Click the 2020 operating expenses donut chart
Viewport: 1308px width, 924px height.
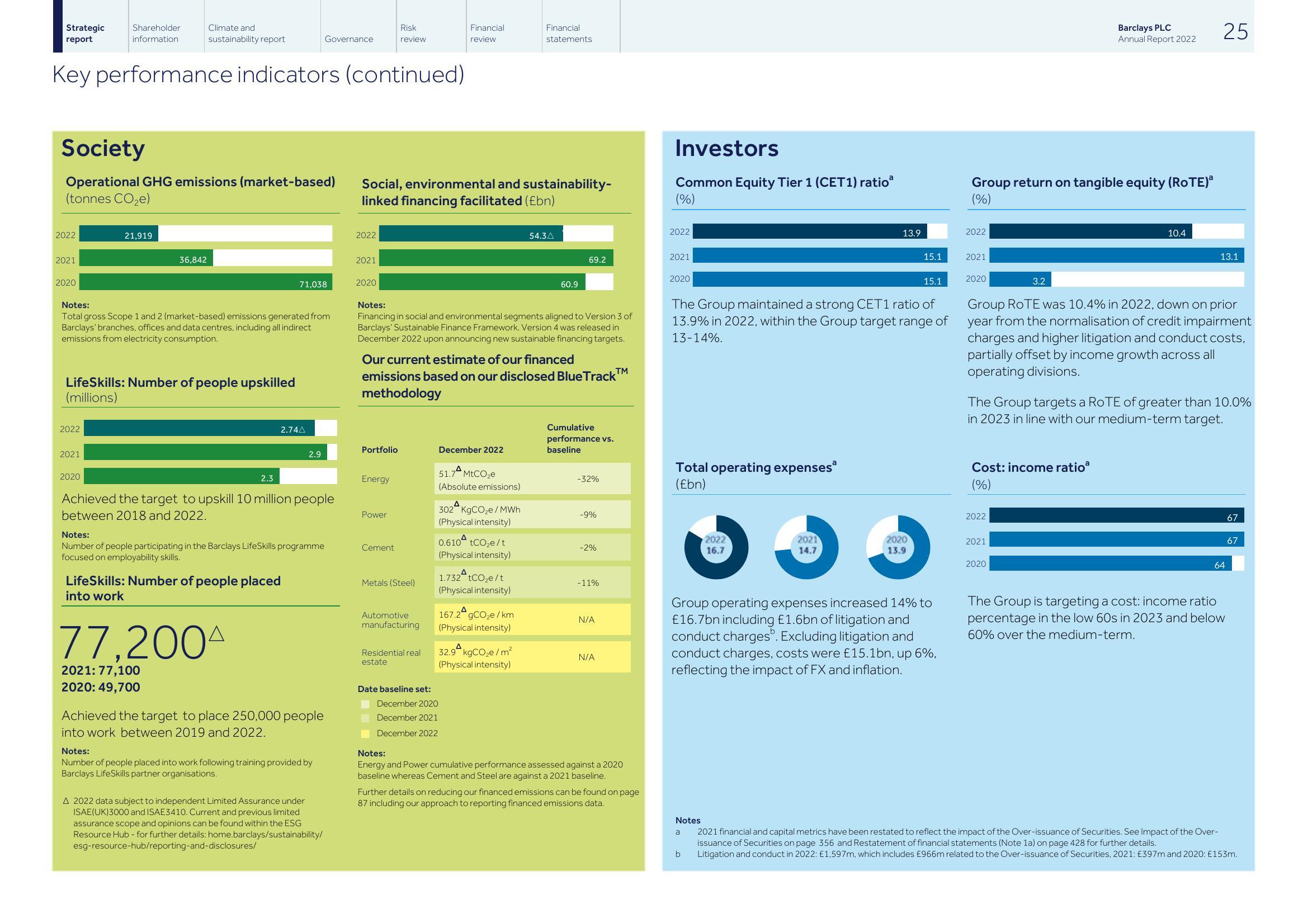pos(898,547)
